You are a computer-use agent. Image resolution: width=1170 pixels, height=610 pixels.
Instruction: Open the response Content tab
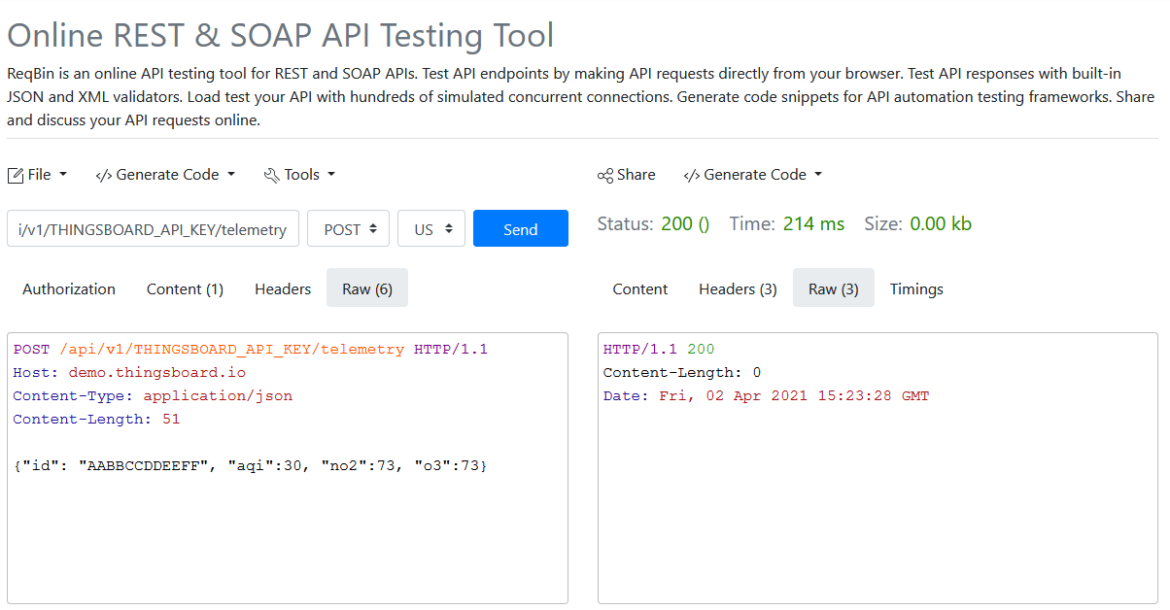[640, 289]
